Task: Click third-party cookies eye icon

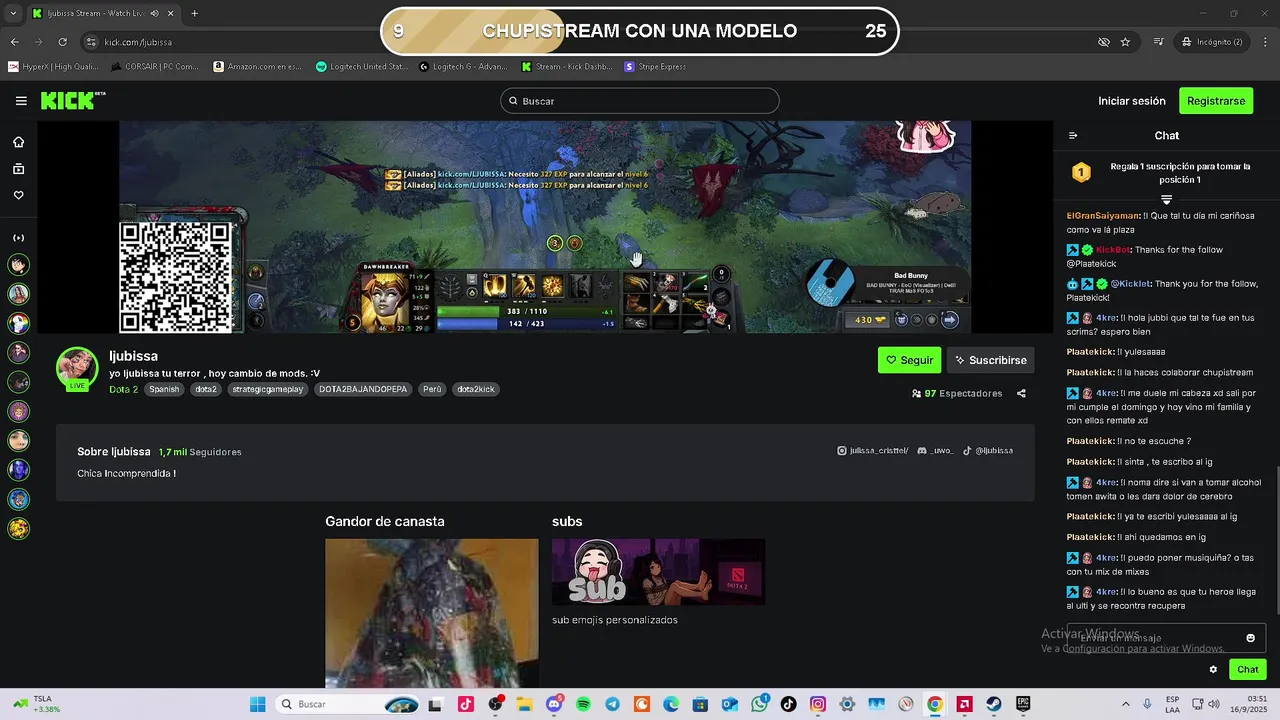Action: tap(1104, 42)
